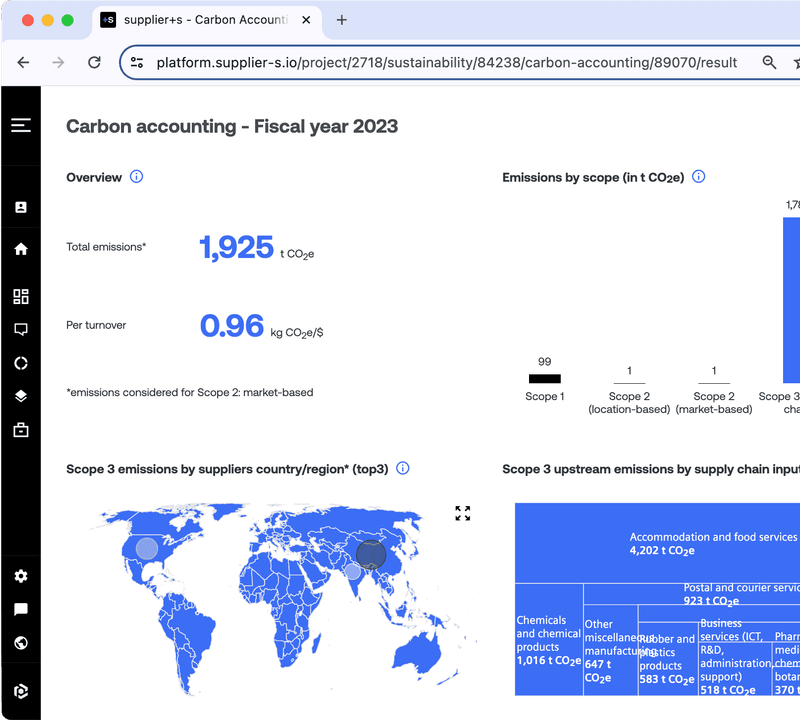Click the Scope 1 black bar
800x720 pixels.
pos(544,379)
